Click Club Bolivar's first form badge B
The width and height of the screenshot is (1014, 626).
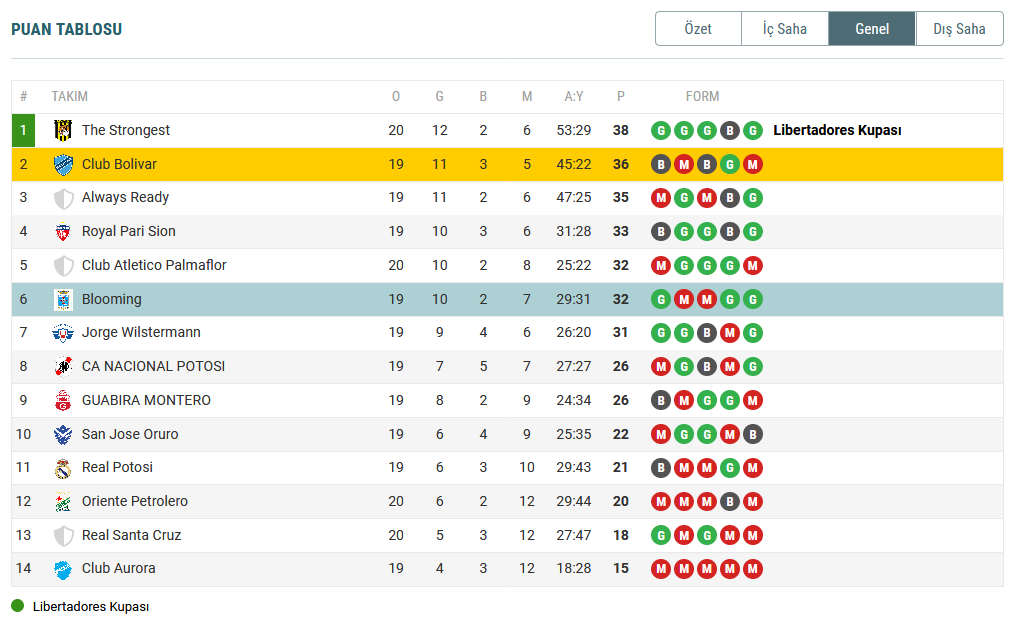pos(661,164)
